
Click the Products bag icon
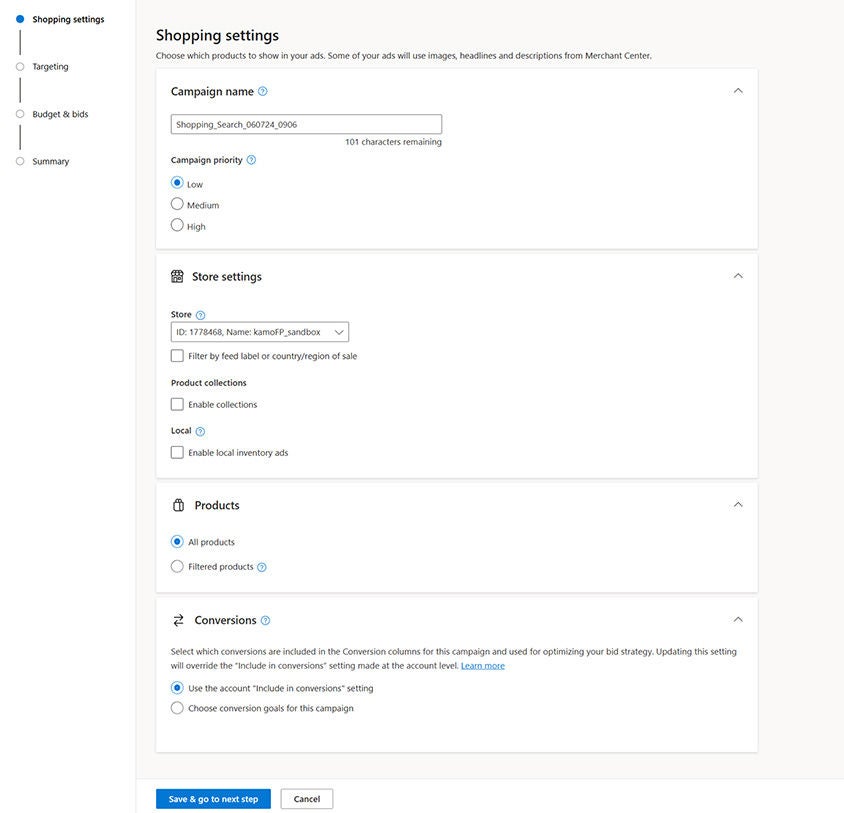click(178, 505)
